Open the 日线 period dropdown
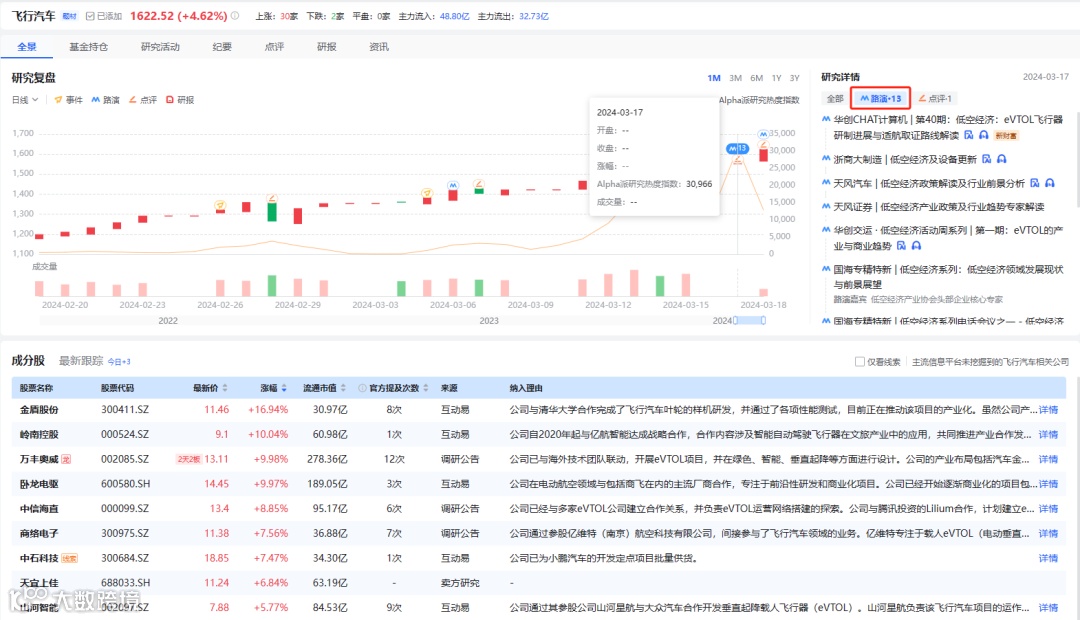Screen dimensions: 1080x620 25,100
